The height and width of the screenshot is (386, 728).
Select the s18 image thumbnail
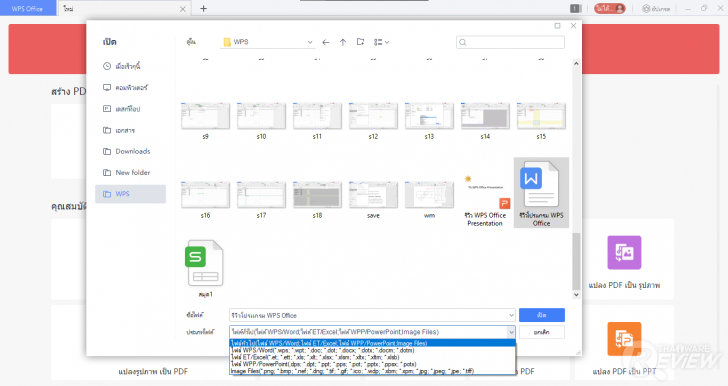tap(317, 195)
